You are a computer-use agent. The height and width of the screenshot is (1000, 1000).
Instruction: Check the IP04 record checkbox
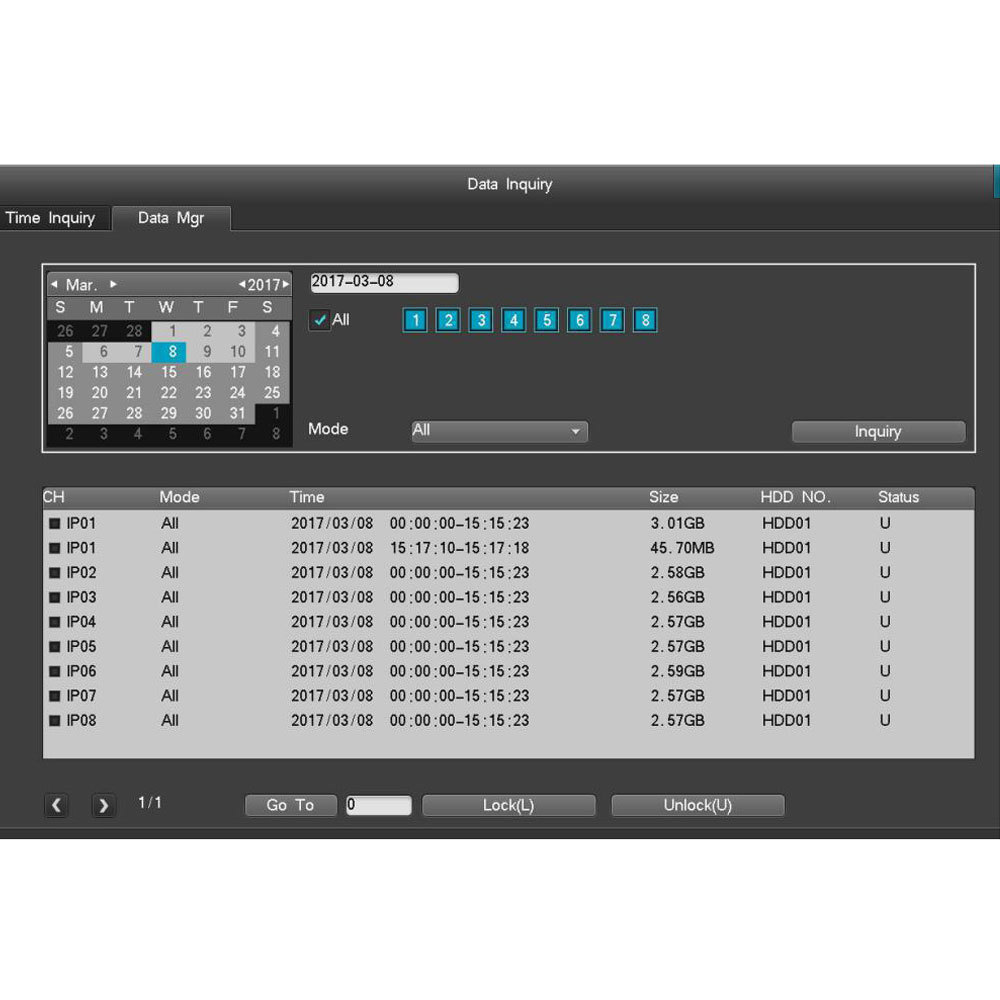[x=55, y=622]
